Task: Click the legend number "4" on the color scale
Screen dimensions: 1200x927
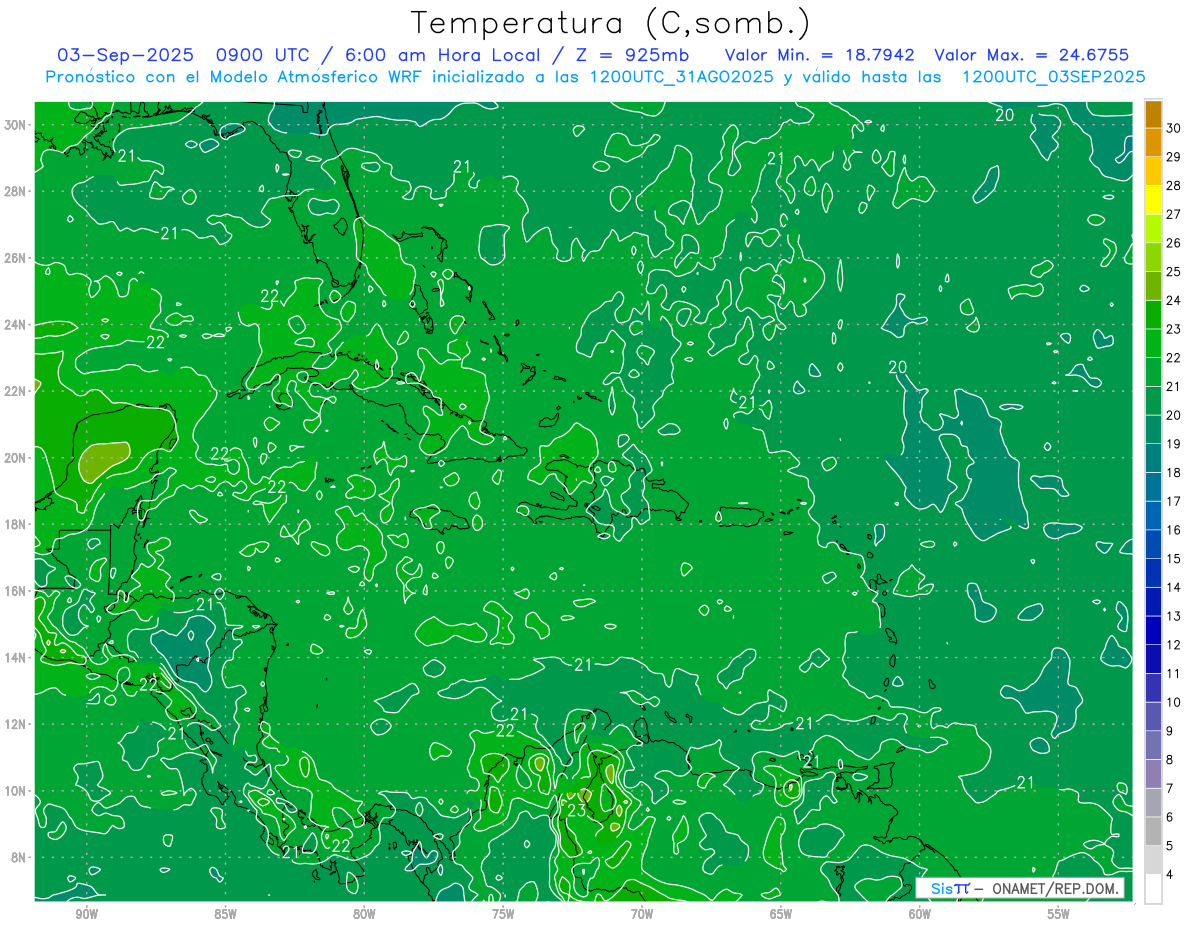Action: [1171, 874]
